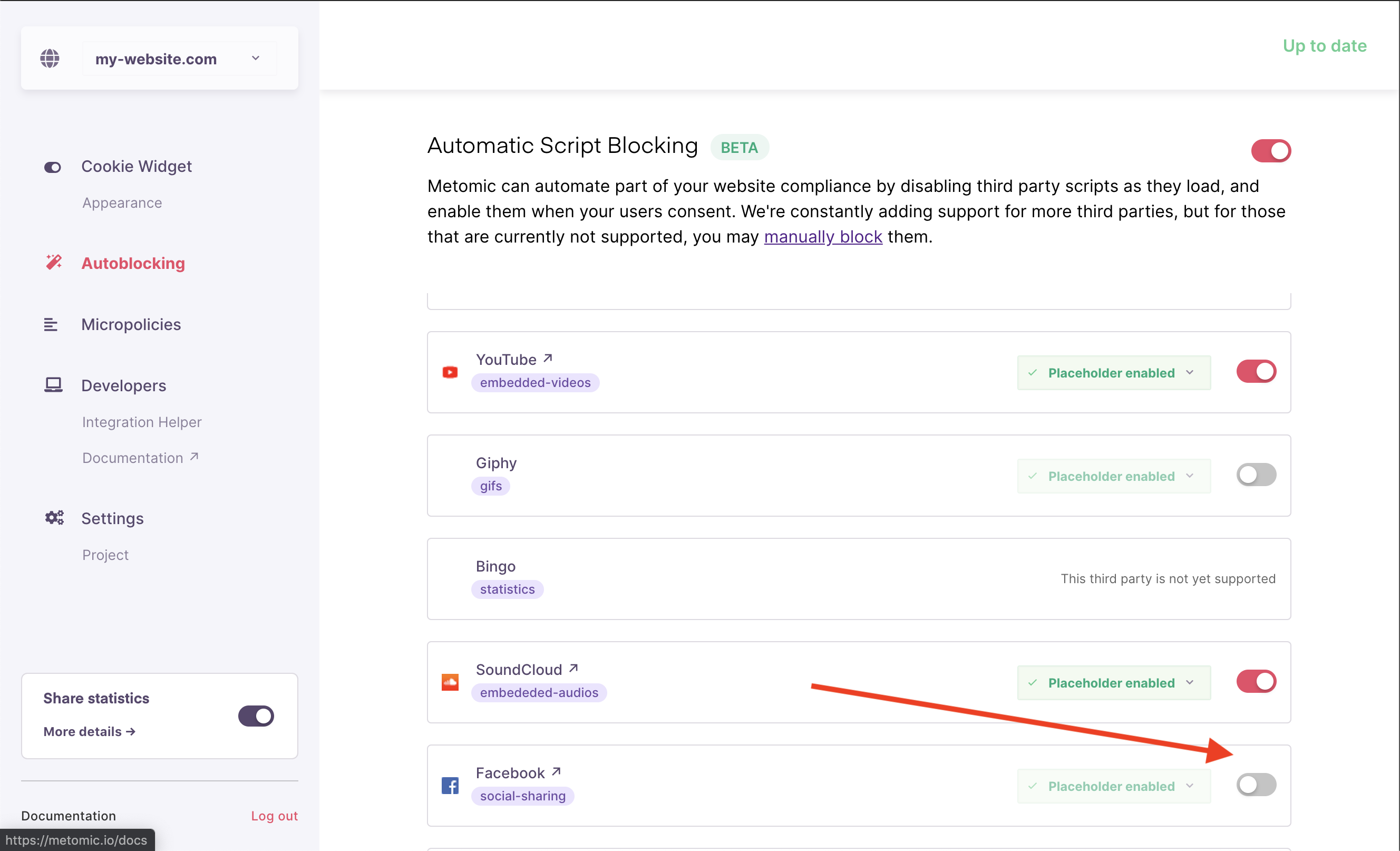The image size is (1400, 851).
Task: Click the globe icon beside the website selector
Action: pos(50,59)
